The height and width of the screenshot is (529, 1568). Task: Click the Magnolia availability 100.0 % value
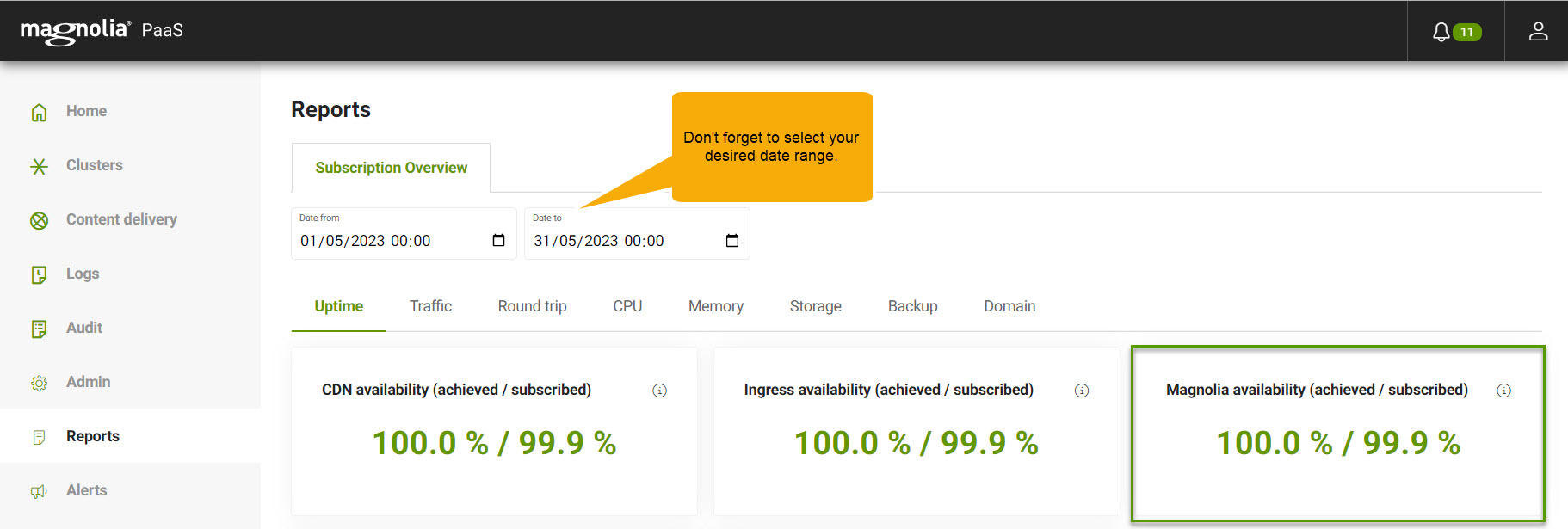point(1275,443)
